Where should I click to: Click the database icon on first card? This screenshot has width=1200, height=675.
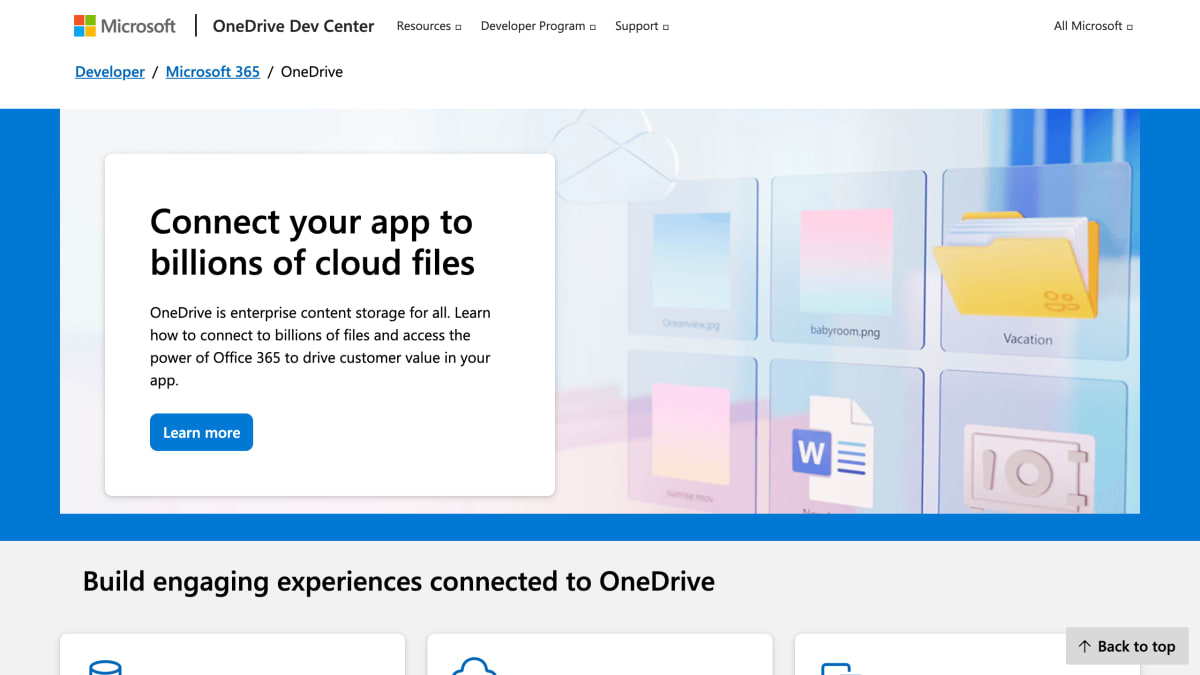click(x=105, y=668)
